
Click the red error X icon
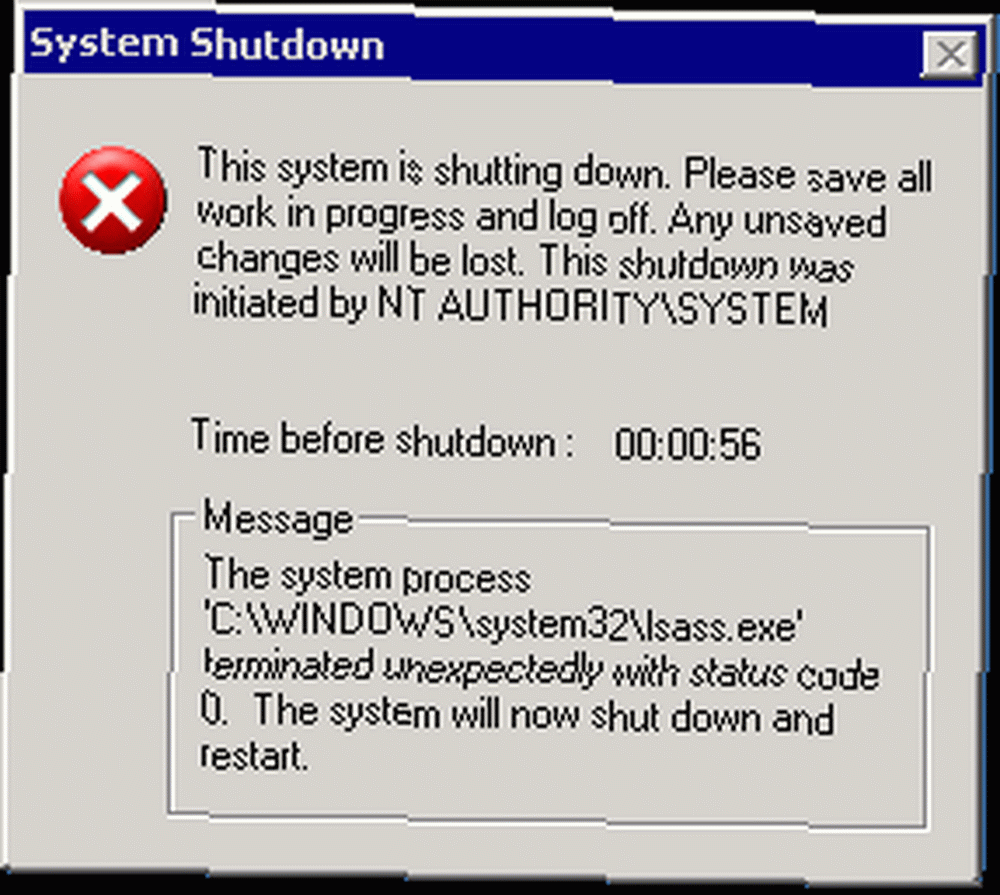tap(113, 200)
